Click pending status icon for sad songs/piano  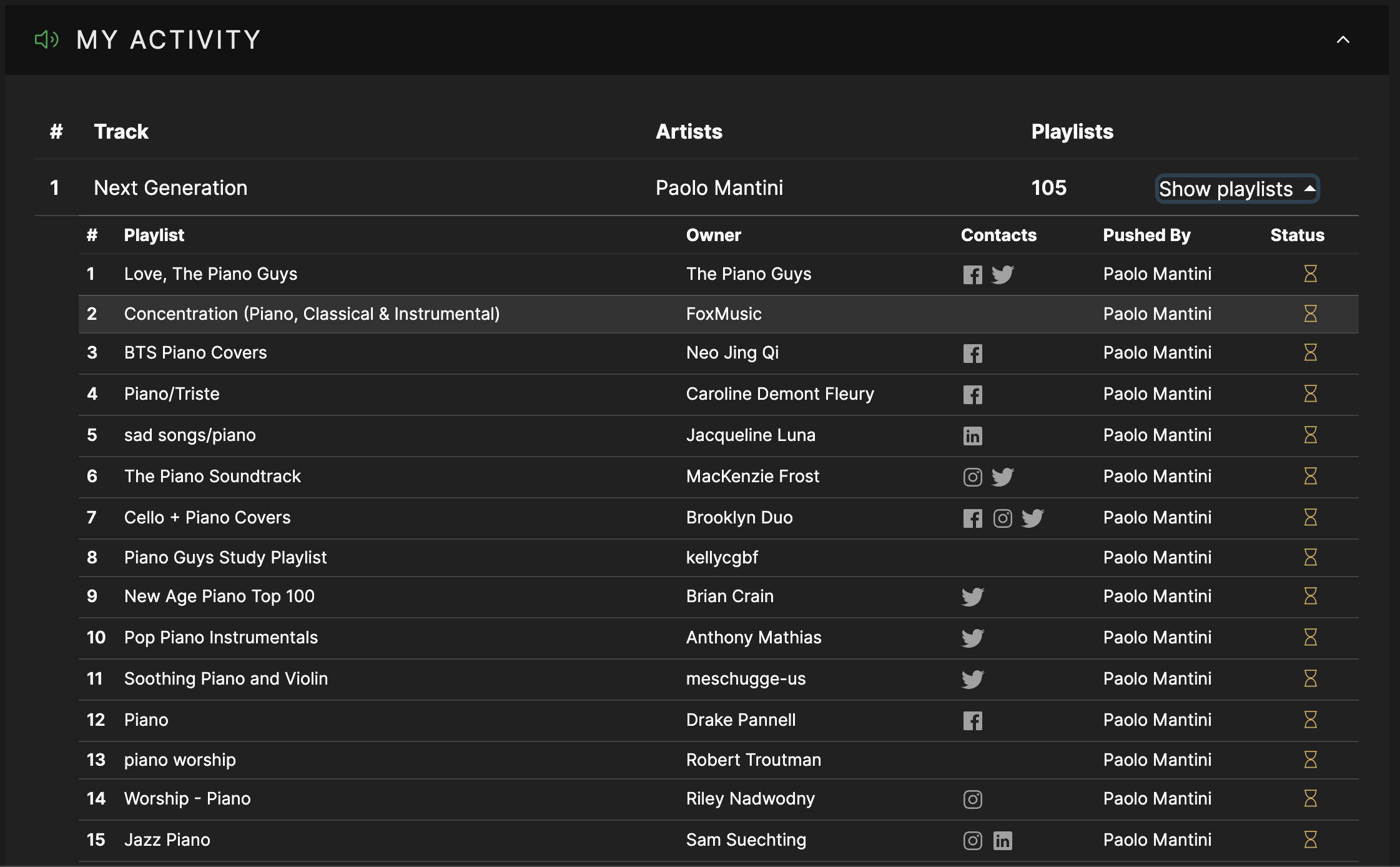tap(1311, 435)
